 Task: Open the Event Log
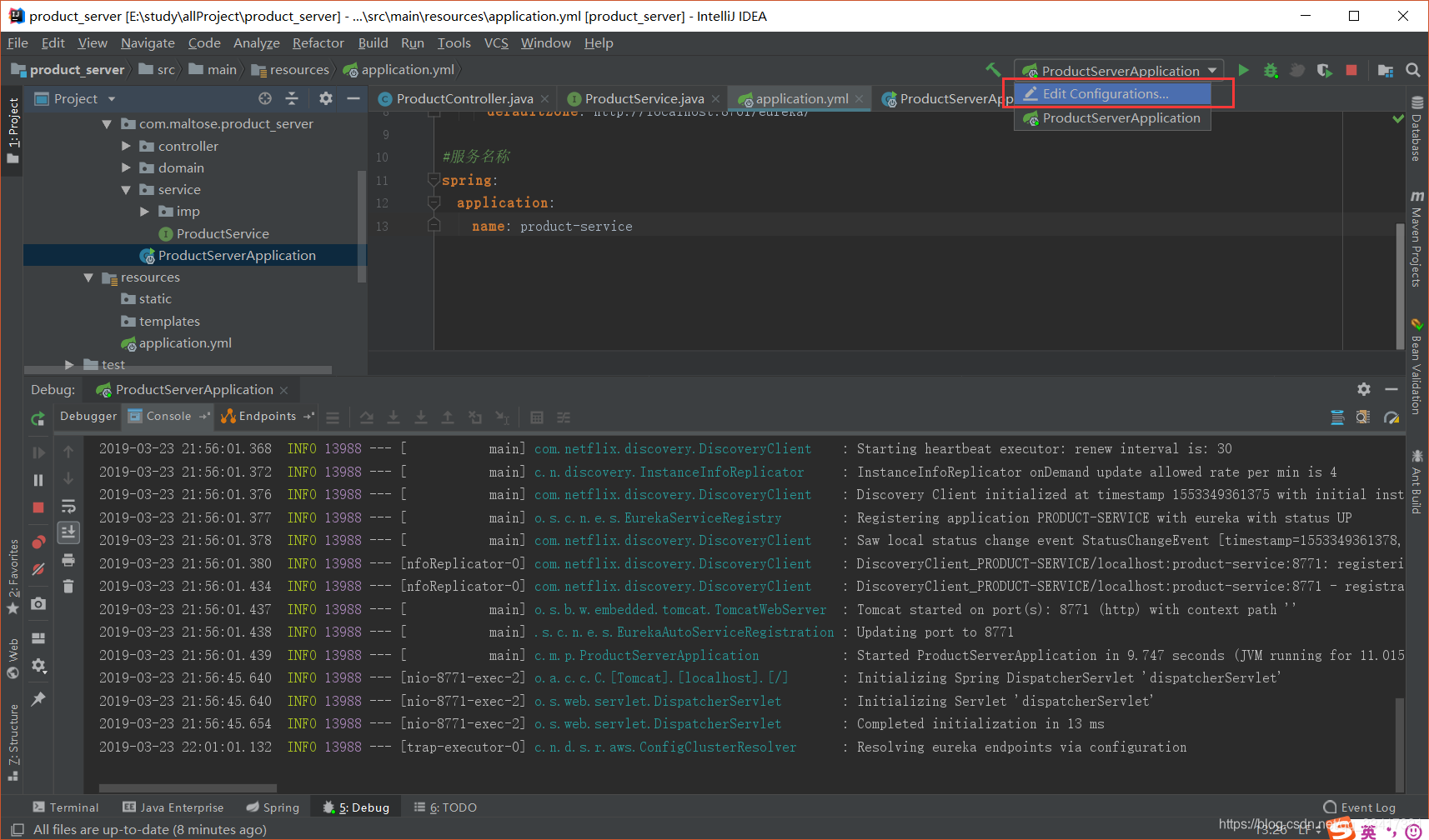tap(1360, 807)
